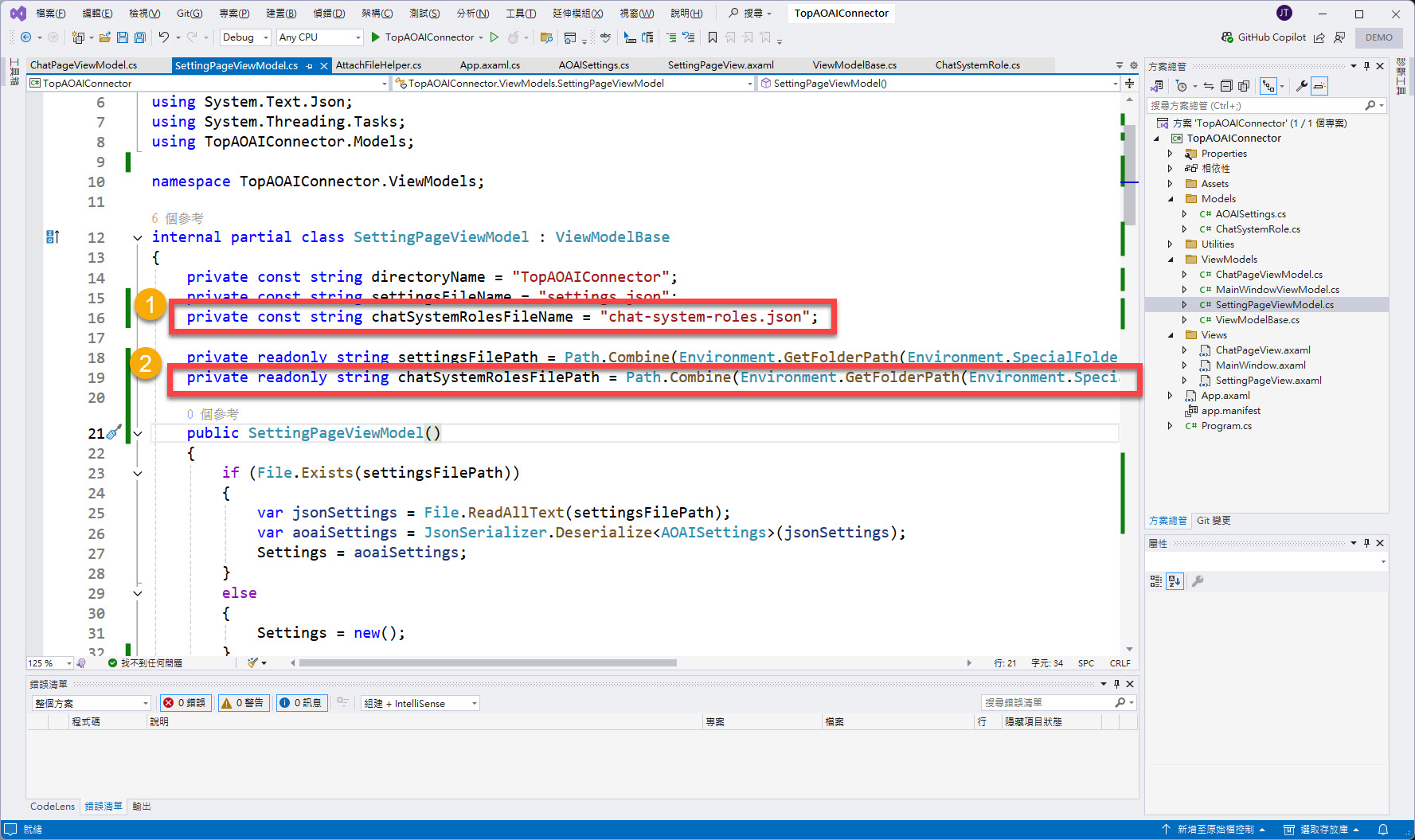Click GitHub Copilot label button
Viewport: 1415px width, 840px height.
(x=1272, y=37)
